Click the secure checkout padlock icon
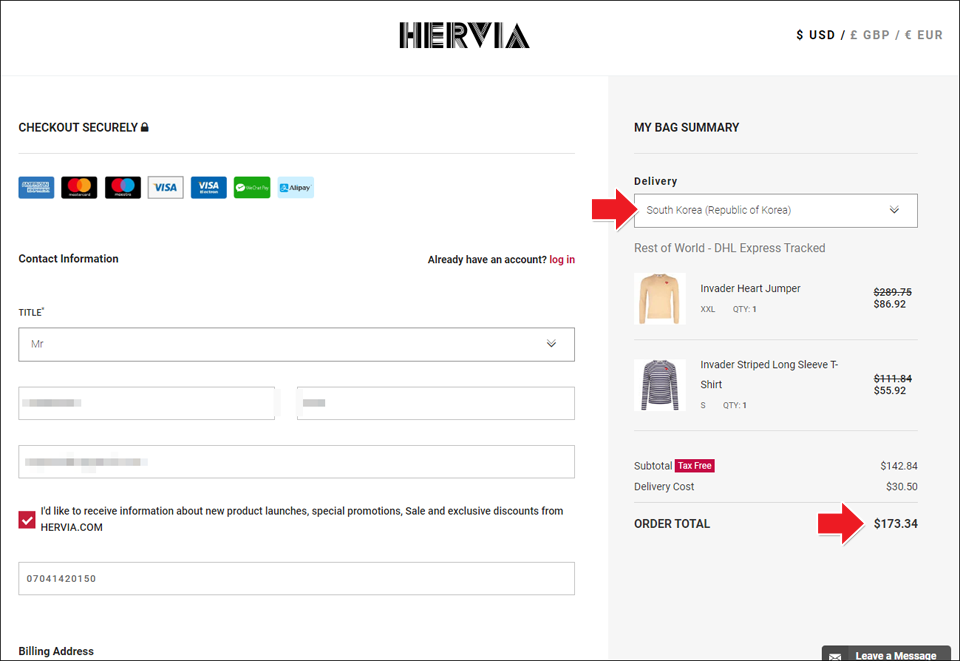The width and height of the screenshot is (960, 661). (x=144, y=127)
